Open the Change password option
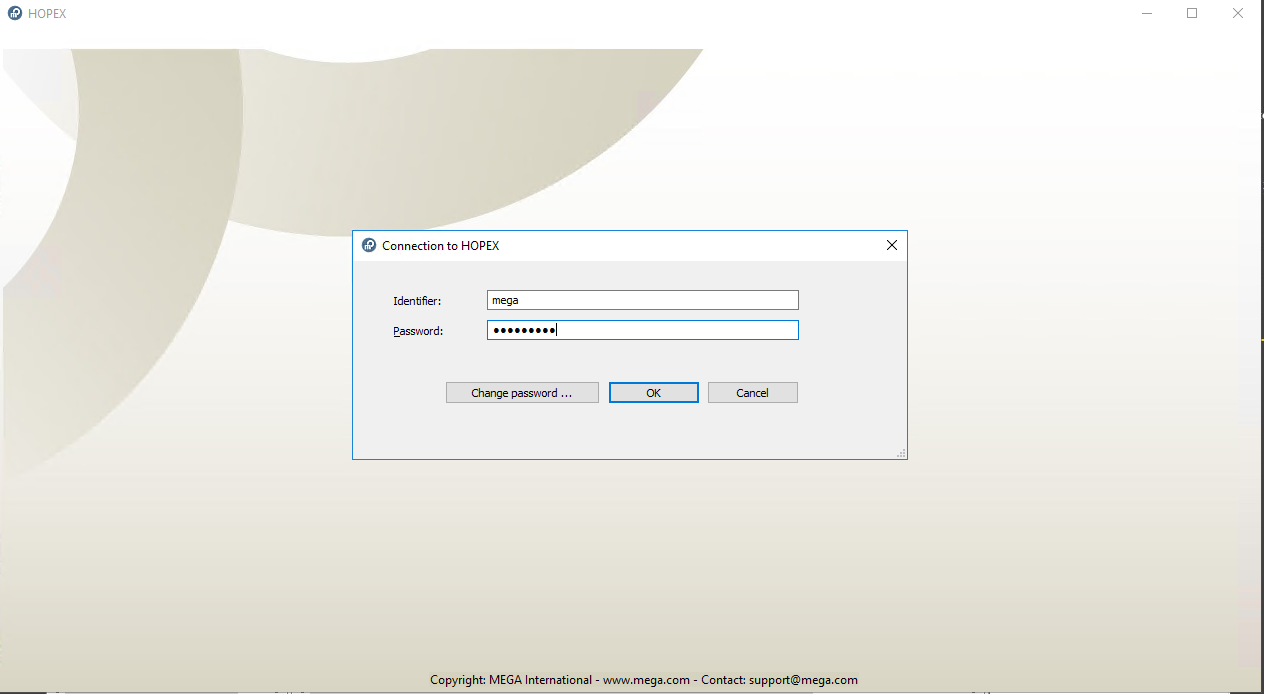The height and width of the screenshot is (694, 1264). point(522,393)
